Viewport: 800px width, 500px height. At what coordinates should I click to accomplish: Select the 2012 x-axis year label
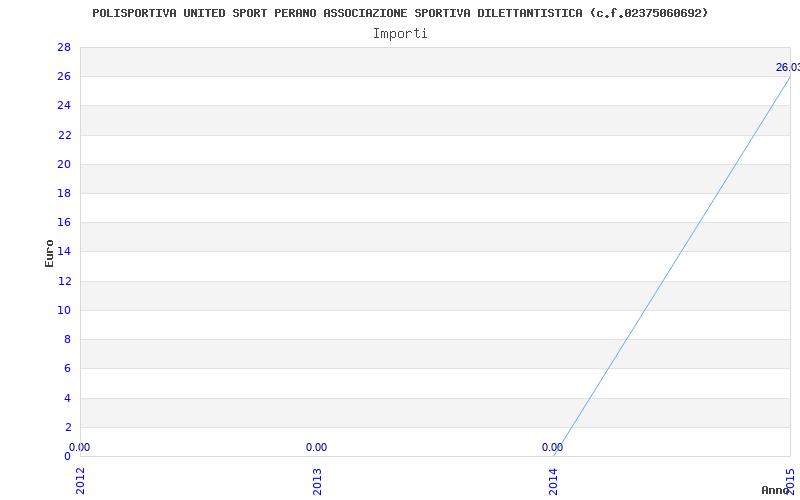click(80, 481)
